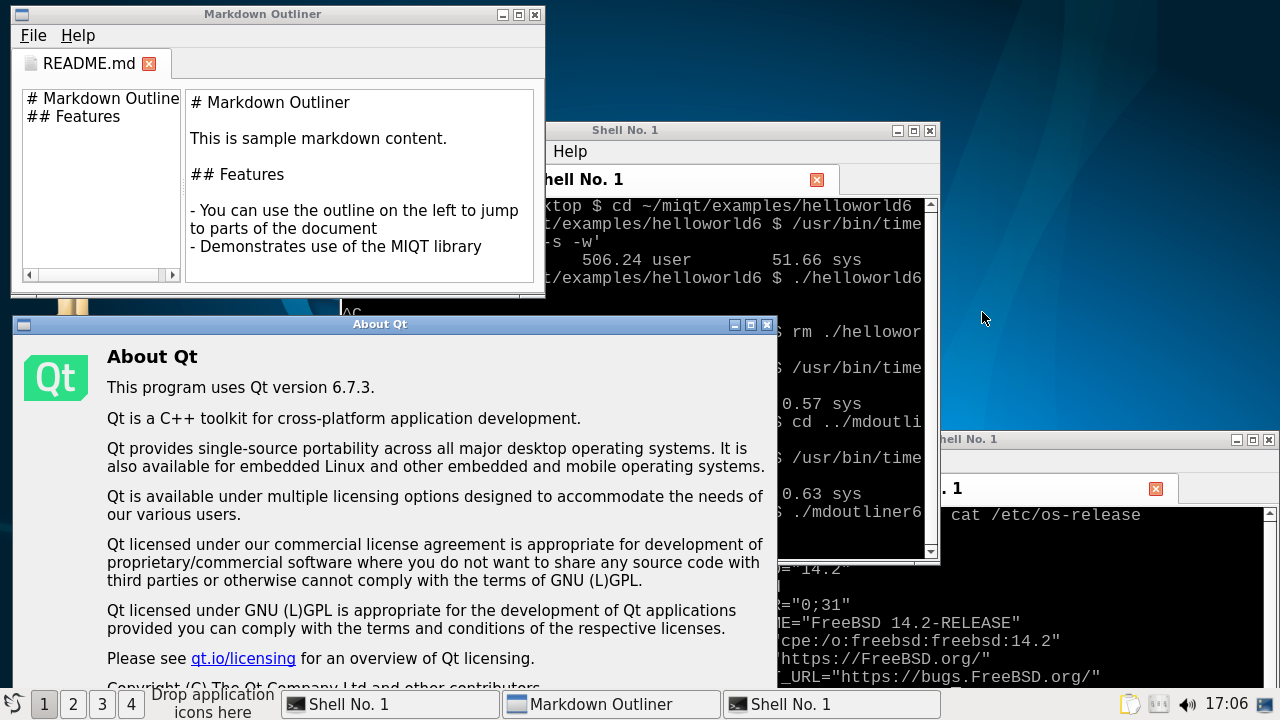Click 'This program uses Qt version 6.7.3.'
This screenshot has width=1280, height=720.
[241, 388]
